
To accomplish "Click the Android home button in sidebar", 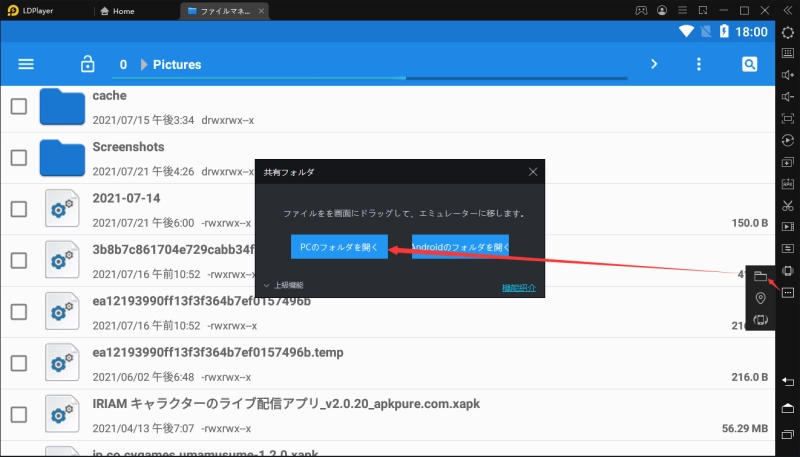I will (788, 408).
